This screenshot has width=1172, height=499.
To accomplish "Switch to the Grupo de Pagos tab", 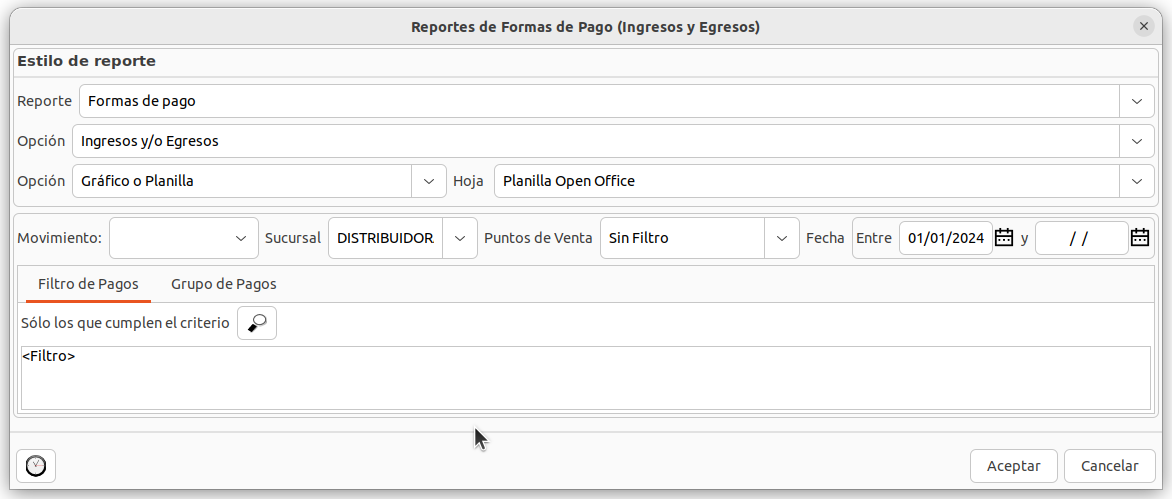I will tap(224, 284).
